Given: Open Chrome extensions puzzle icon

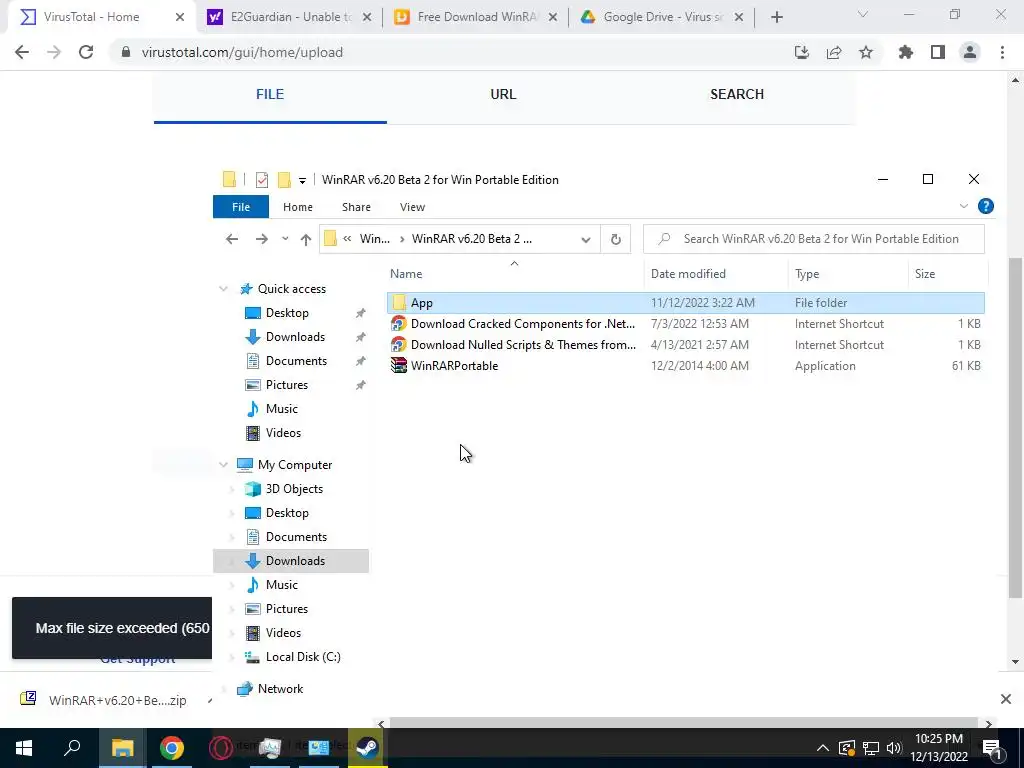Looking at the screenshot, I should [905, 52].
